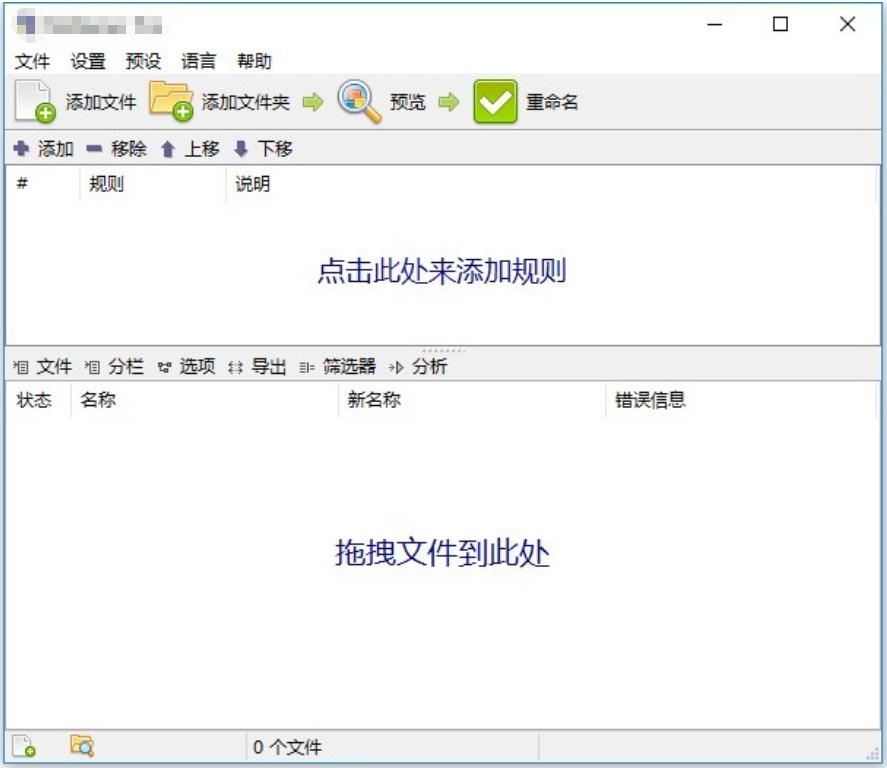Click the Preview magnifier icon
887x768 pixels.
359,101
